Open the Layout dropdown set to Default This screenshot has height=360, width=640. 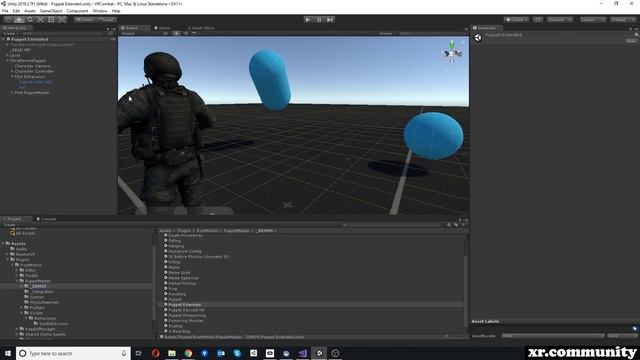622,20
